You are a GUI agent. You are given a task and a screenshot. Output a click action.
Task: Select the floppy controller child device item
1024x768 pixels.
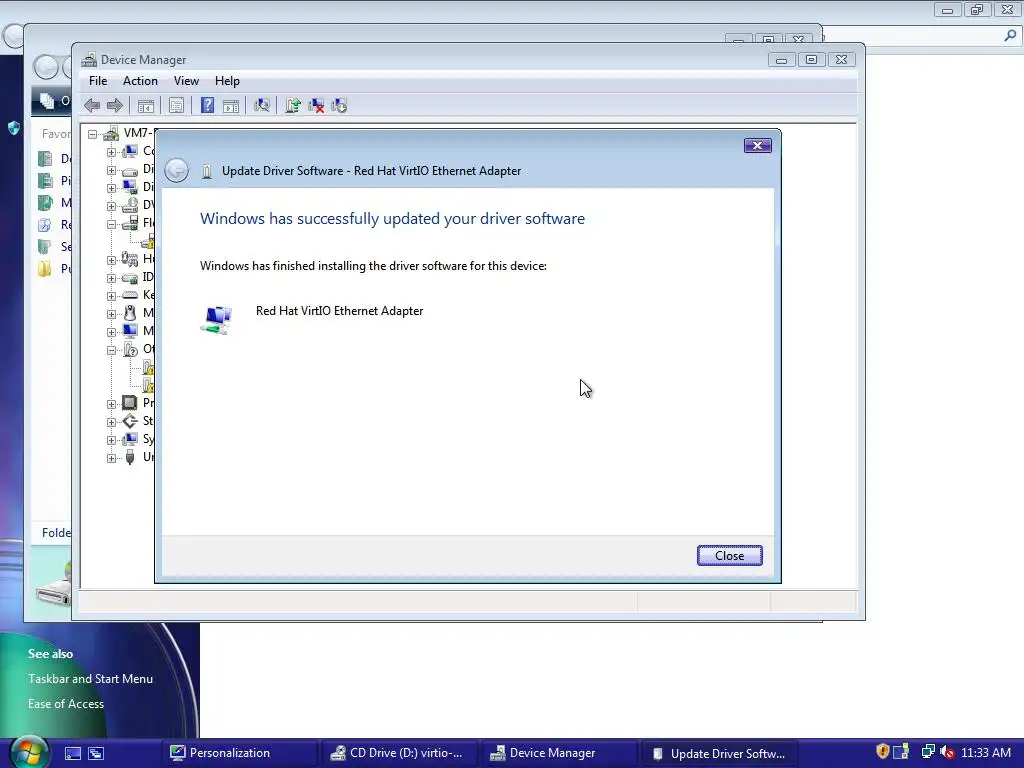[148, 242]
